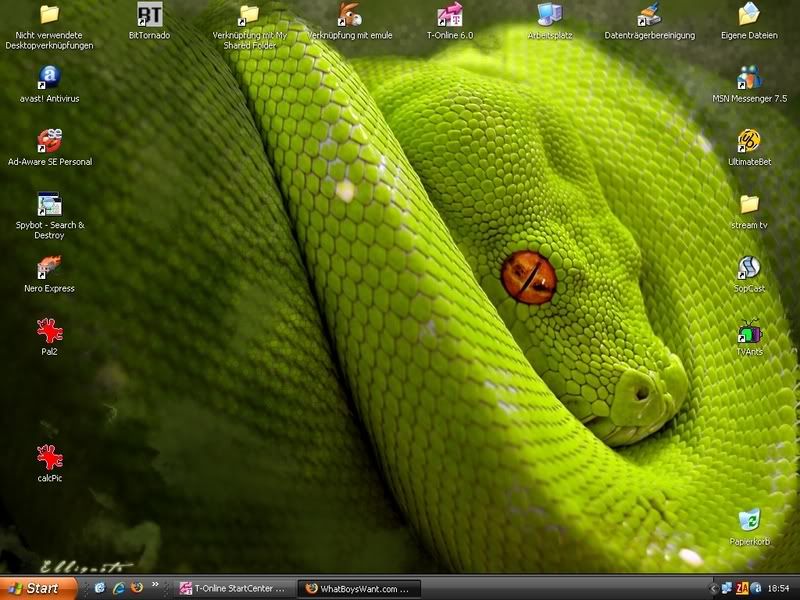800x600 pixels.
Task: Select the Spybot - Search & Destroy shortcut
Action: (49, 205)
